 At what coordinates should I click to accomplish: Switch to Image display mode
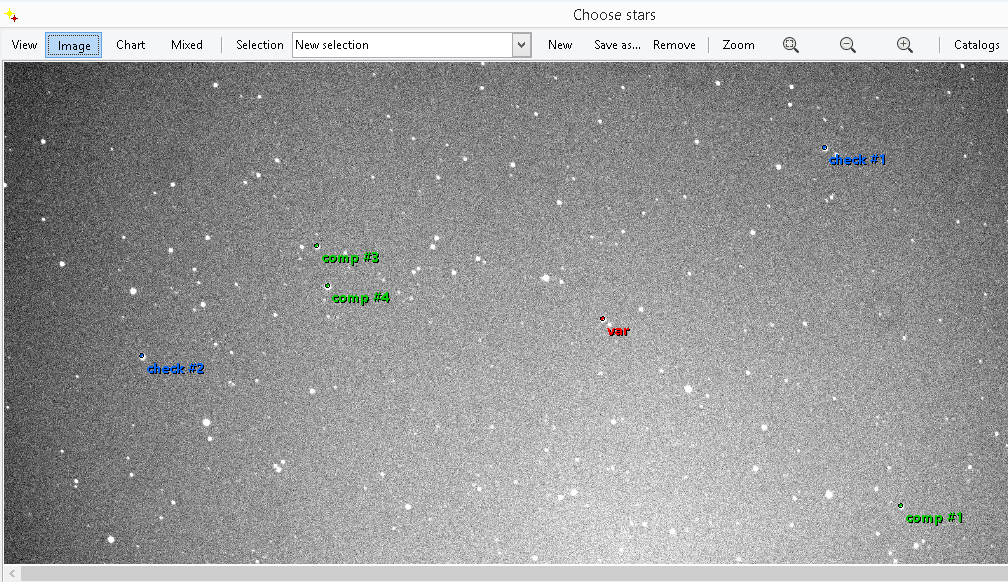(x=74, y=45)
